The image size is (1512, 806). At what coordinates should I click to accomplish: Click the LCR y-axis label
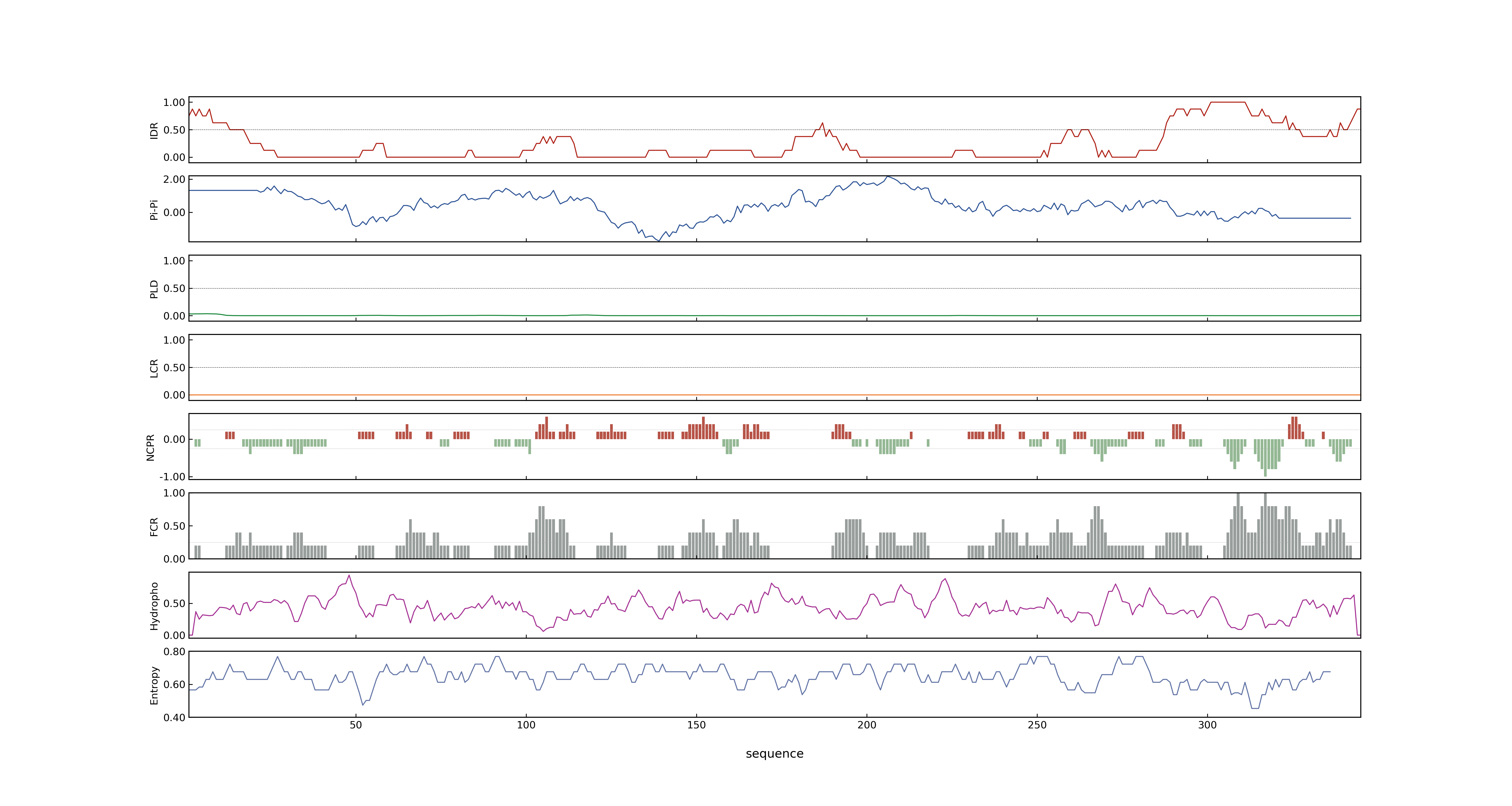click(x=154, y=368)
